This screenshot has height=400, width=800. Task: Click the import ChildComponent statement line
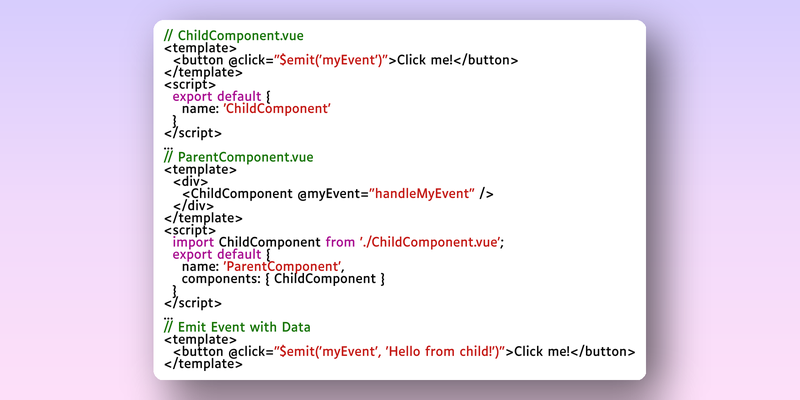pos(338,242)
